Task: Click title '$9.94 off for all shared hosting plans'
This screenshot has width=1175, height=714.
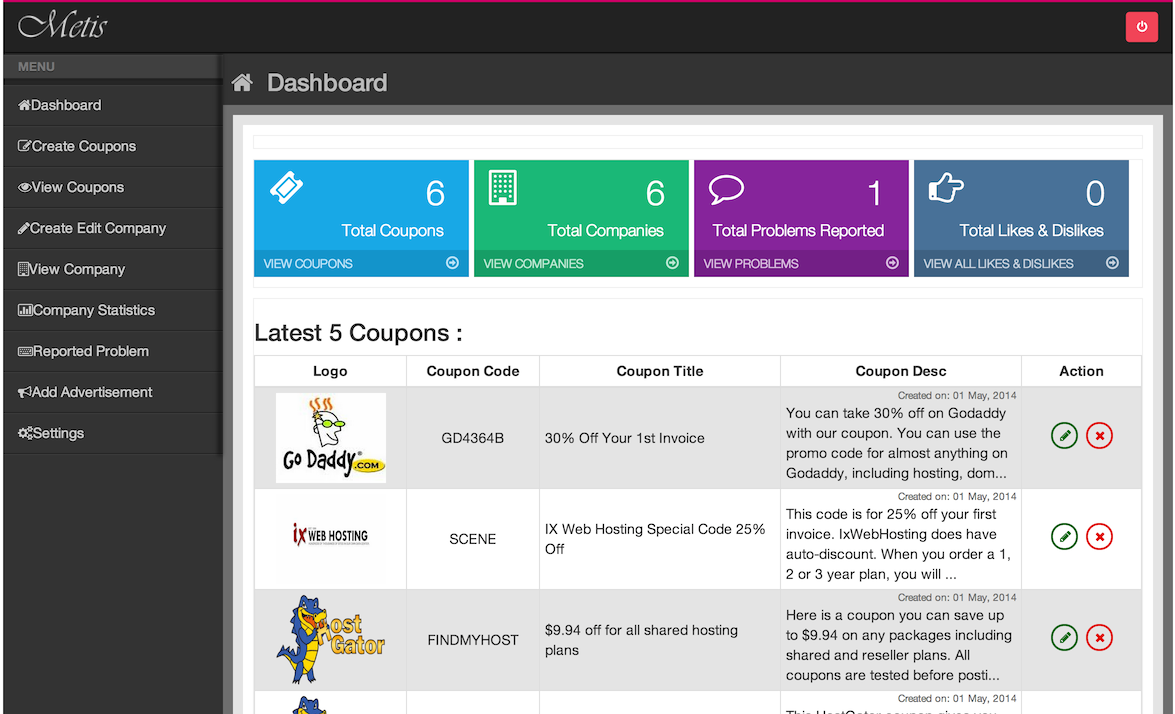Action: pos(641,640)
